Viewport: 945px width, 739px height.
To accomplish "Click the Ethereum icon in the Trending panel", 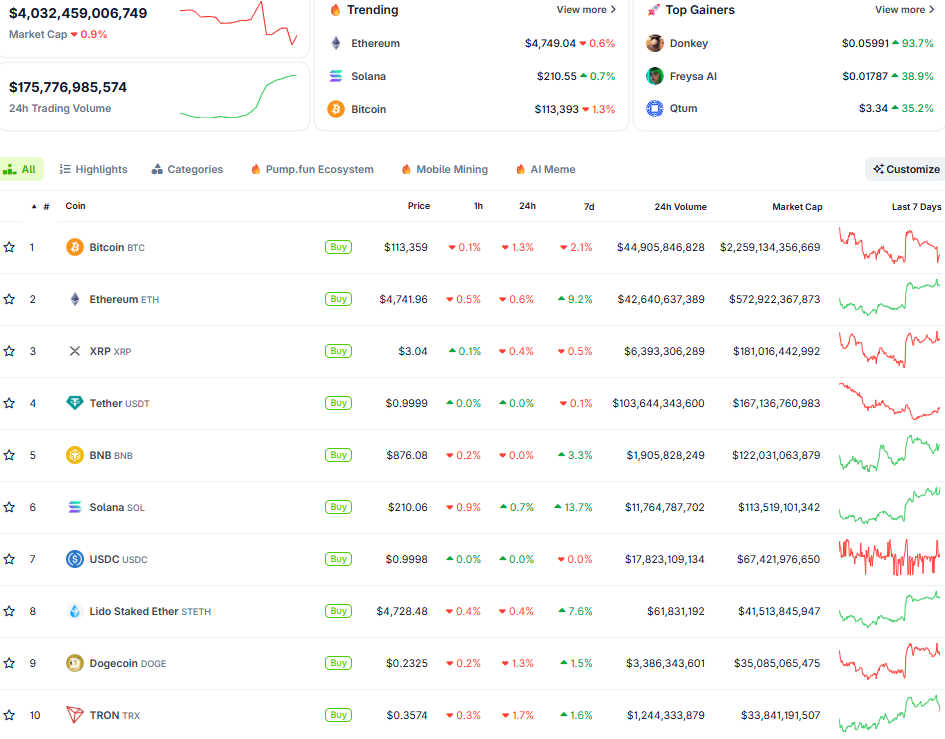I will coord(337,43).
